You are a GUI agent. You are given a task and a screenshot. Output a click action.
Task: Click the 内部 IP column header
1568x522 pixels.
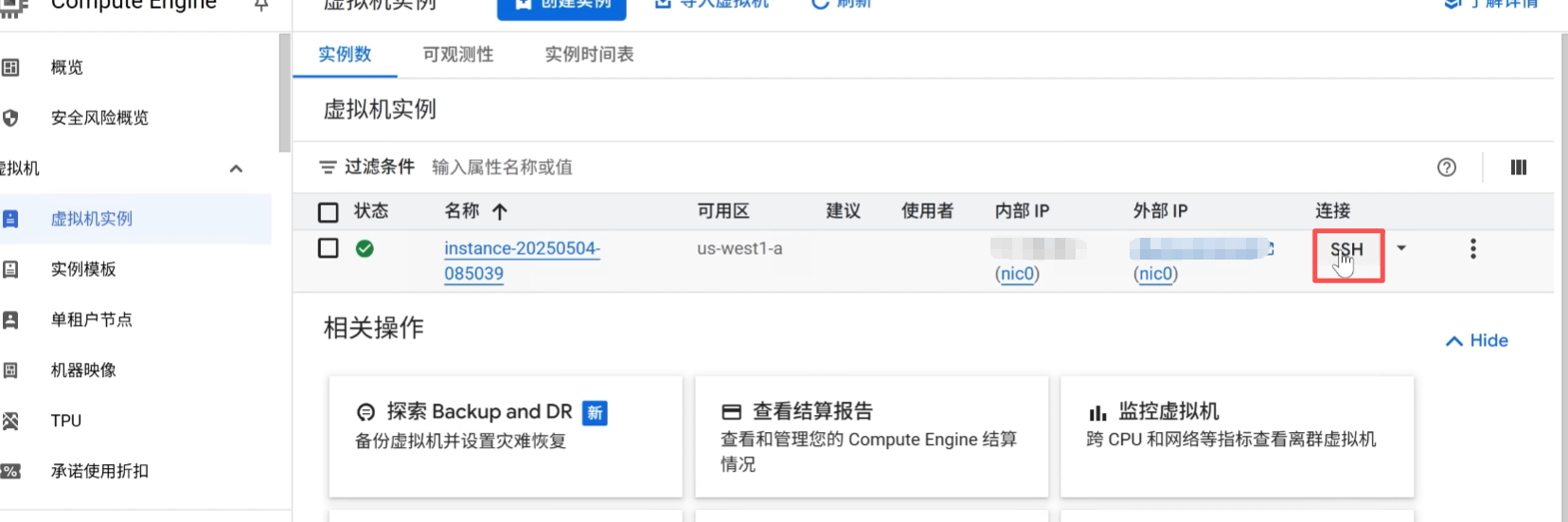(1022, 211)
